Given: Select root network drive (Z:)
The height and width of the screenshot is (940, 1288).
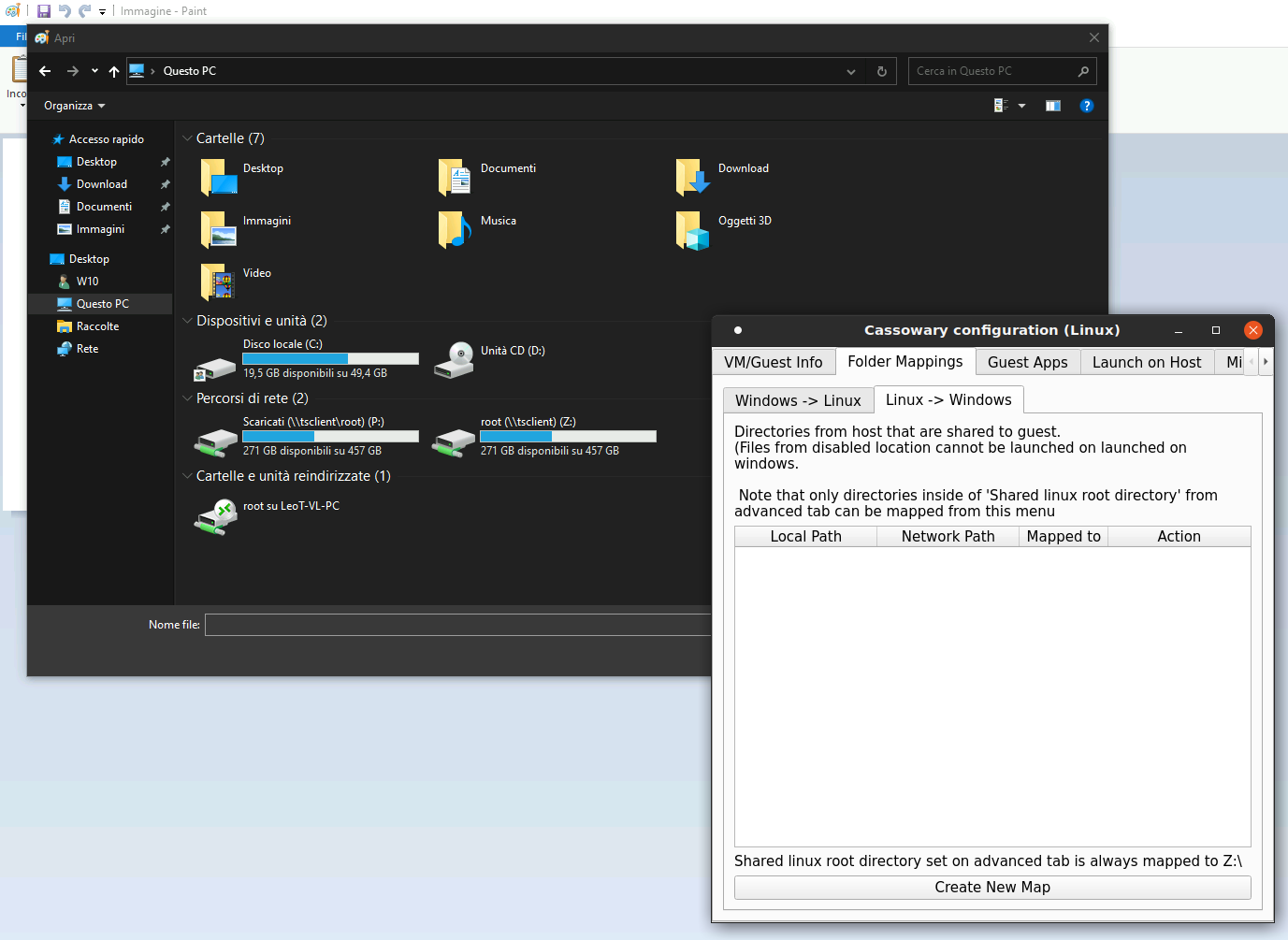Looking at the screenshot, I should point(545,436).
